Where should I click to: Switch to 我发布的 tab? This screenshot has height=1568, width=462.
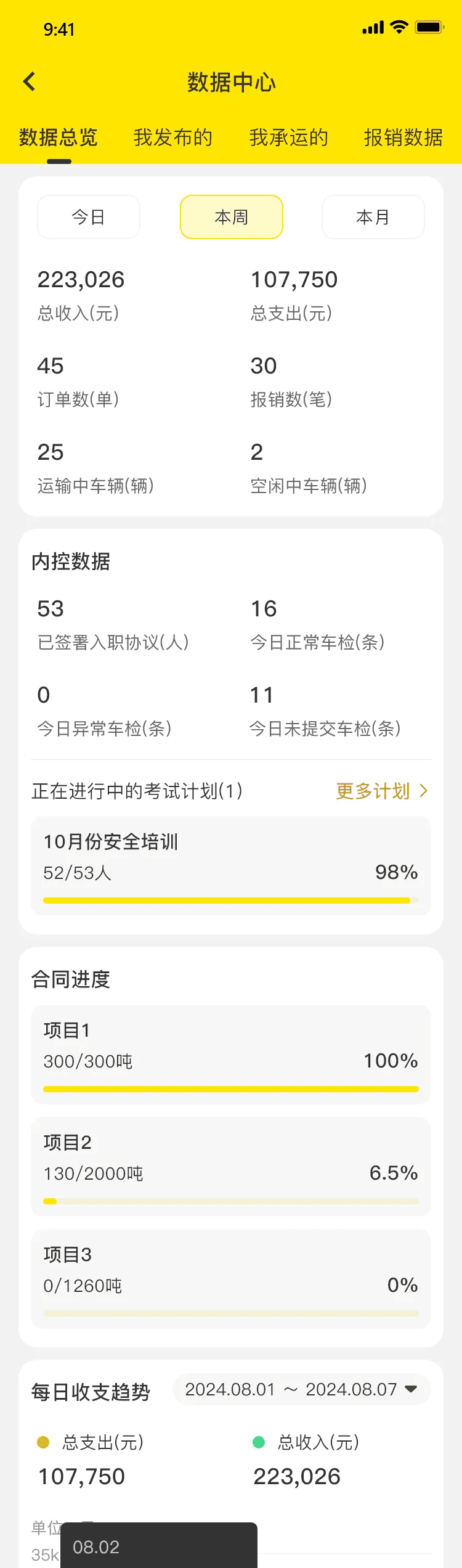click(173, 137)
